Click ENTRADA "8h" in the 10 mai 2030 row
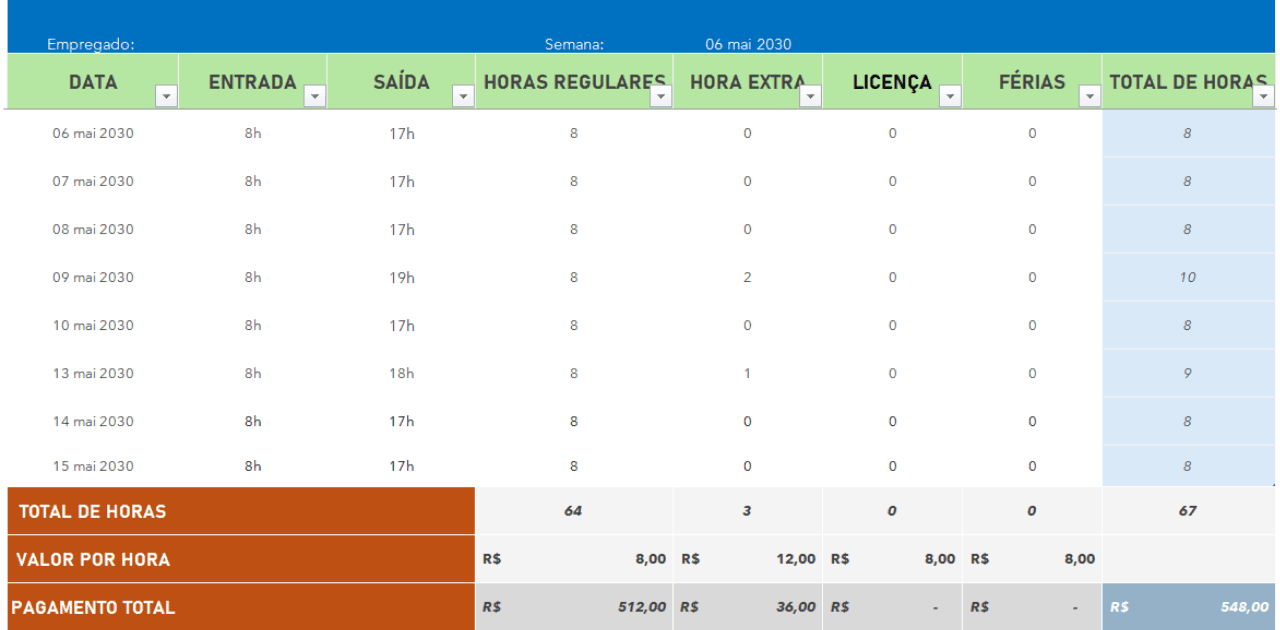The height and width of the screenshot is (630, 1280). 253,325
